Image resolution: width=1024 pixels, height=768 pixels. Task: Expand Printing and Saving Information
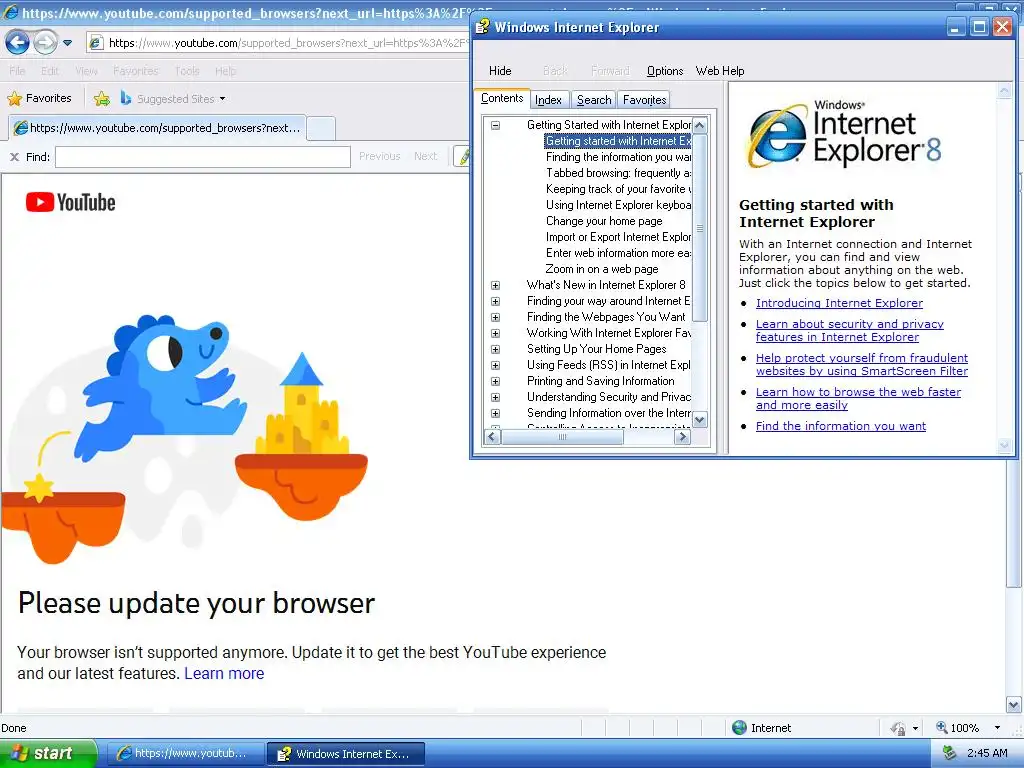coord(496,381)
